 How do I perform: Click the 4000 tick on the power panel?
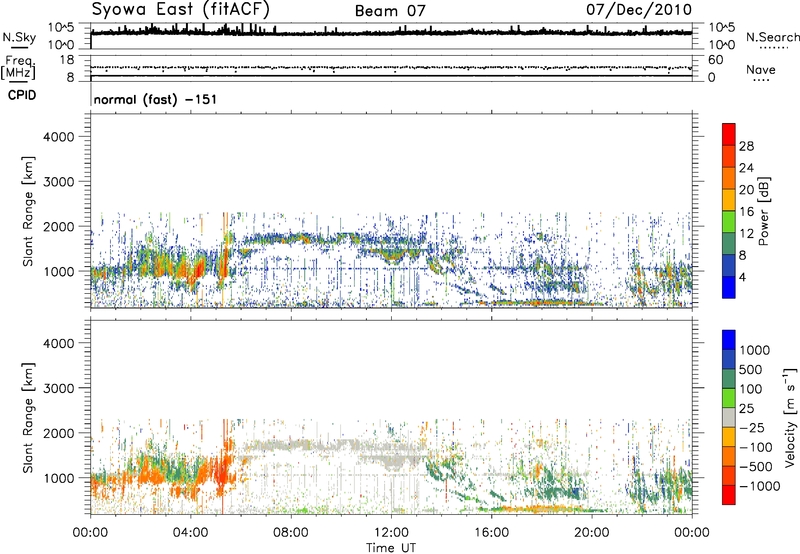point(59,137)
